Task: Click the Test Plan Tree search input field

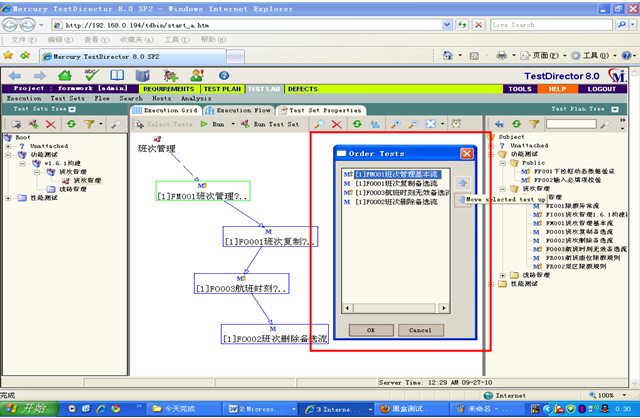Action: [571, 124]
